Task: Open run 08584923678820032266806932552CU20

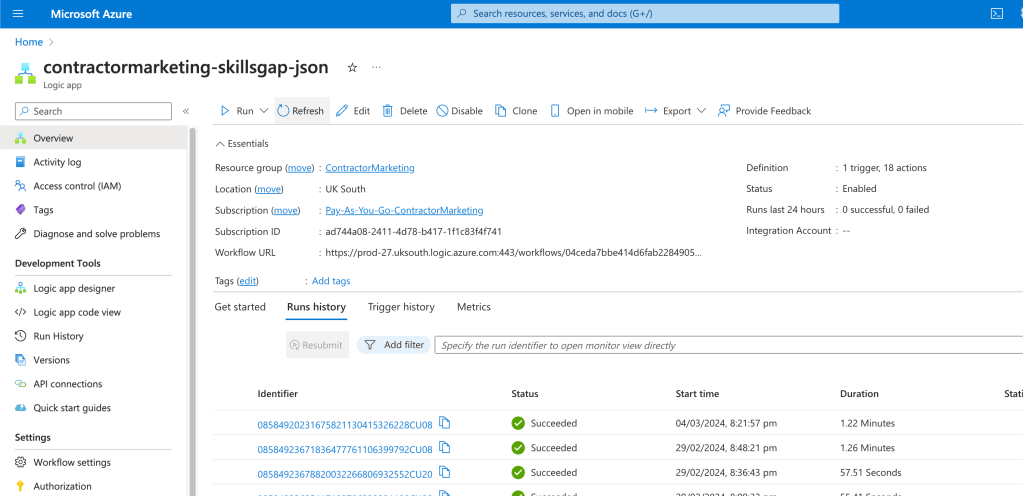Action: pos(345,473)
